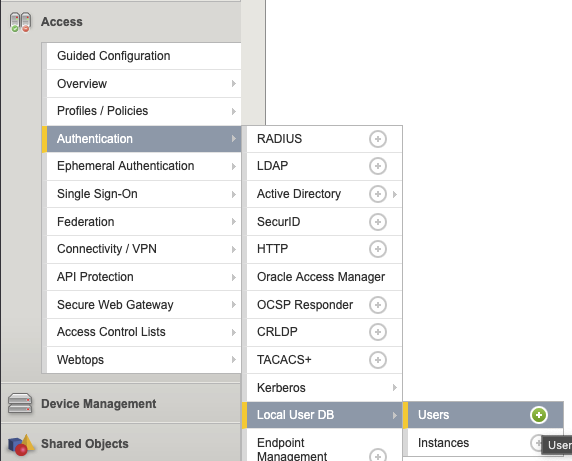This screenshot has height=461, width=572.
Task: Open the Federation menu item
Action: tap(144, 222)
